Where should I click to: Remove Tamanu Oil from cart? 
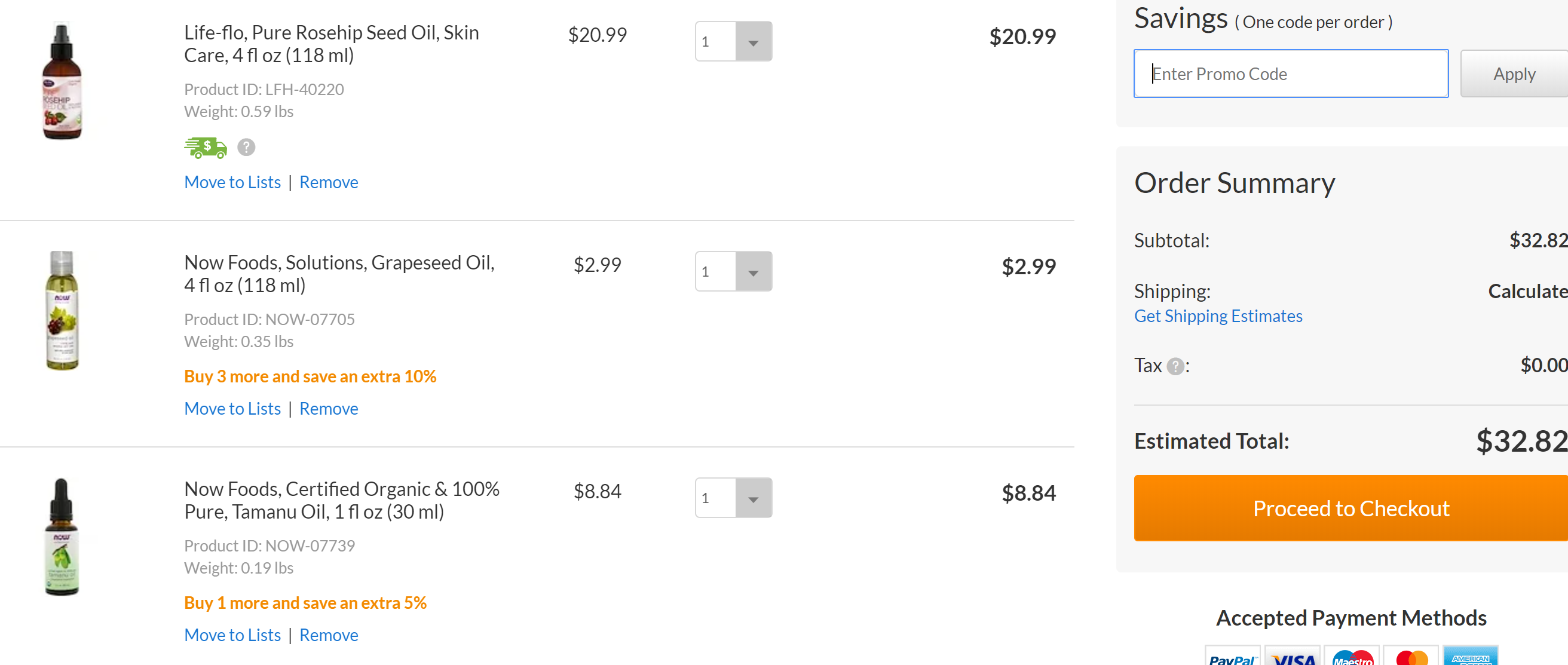click(x=329, y=635)
